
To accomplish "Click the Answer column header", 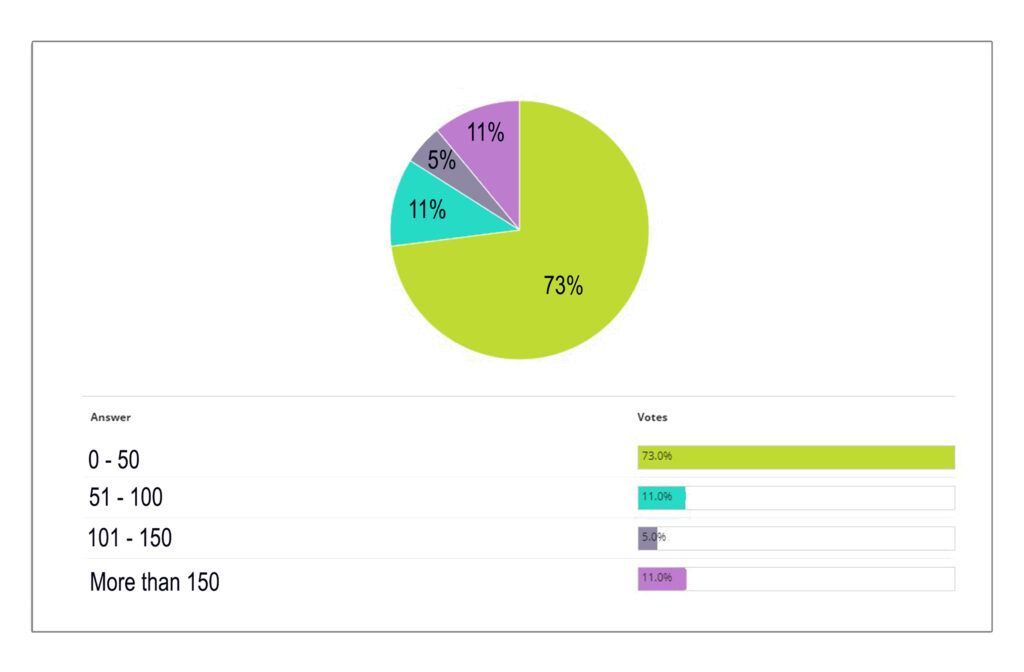I will coord(110,417).
